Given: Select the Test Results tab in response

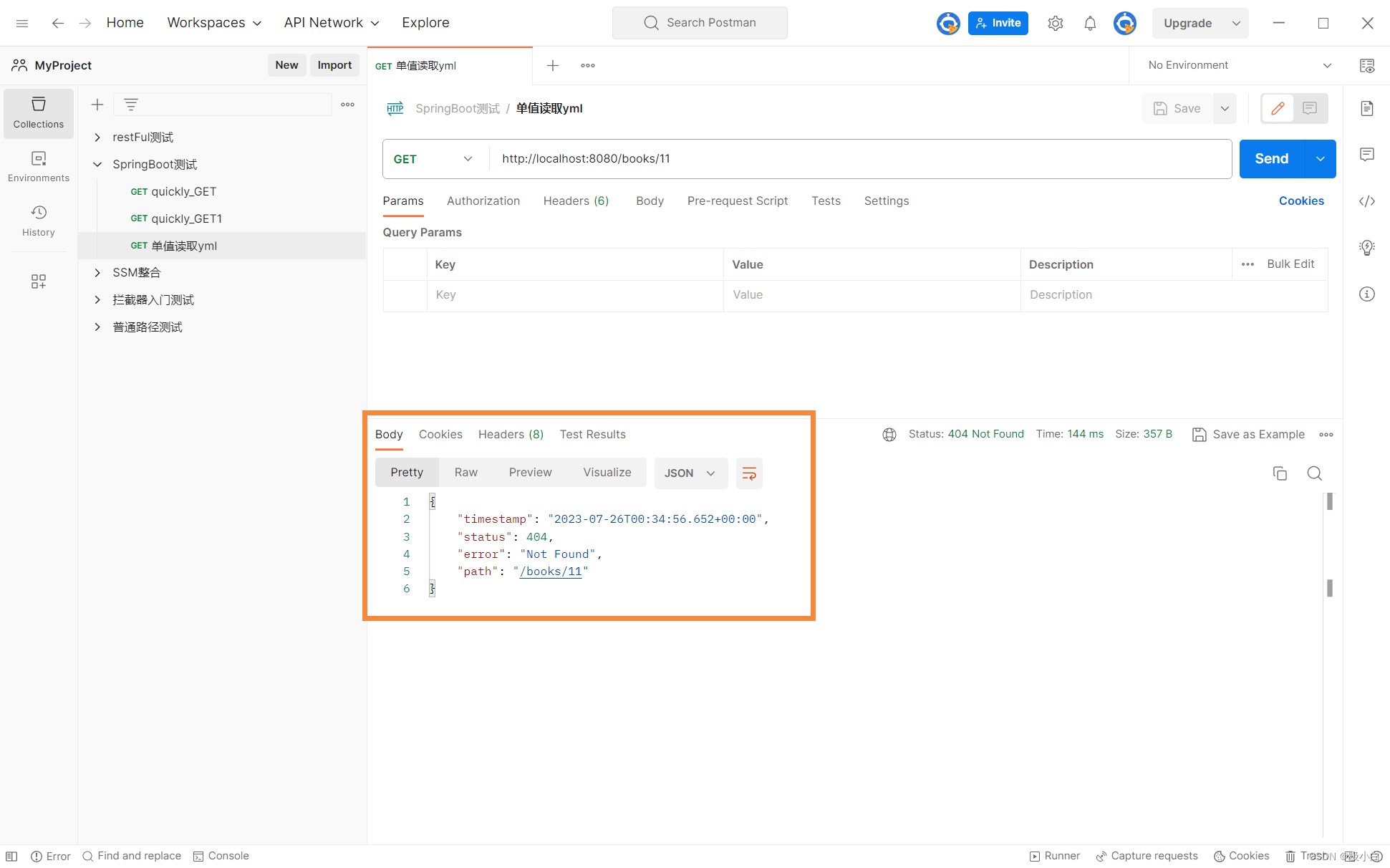Looking at the screenshot, I should coord(593,434).
